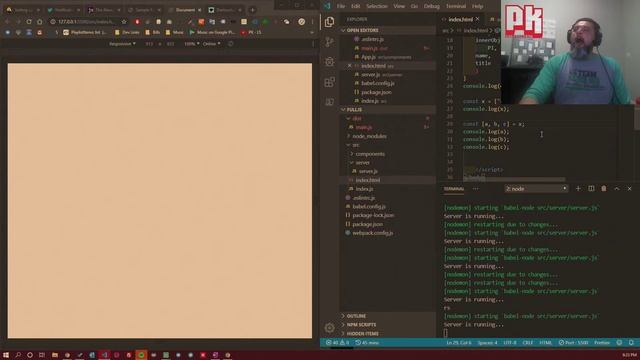Screen dimensions: 640x360
Task: Open a new browser tab with plus button
Action: tap(252, 10)
